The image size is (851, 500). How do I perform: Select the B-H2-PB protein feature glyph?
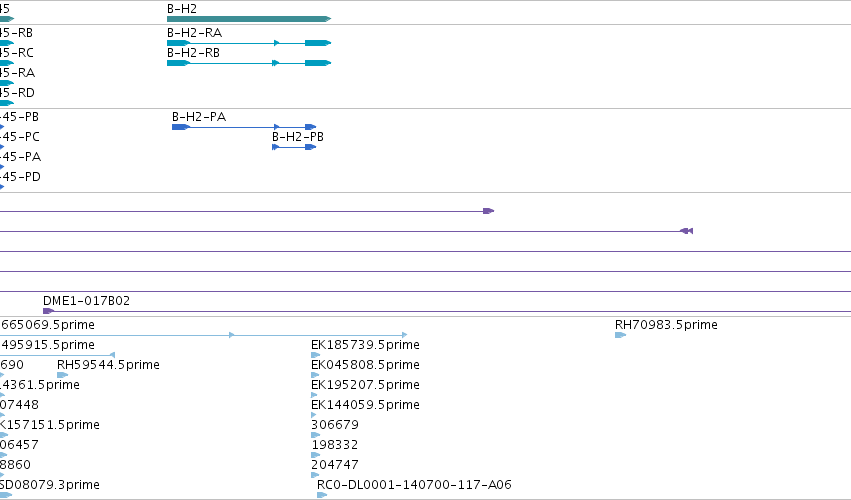pos(294,147)
